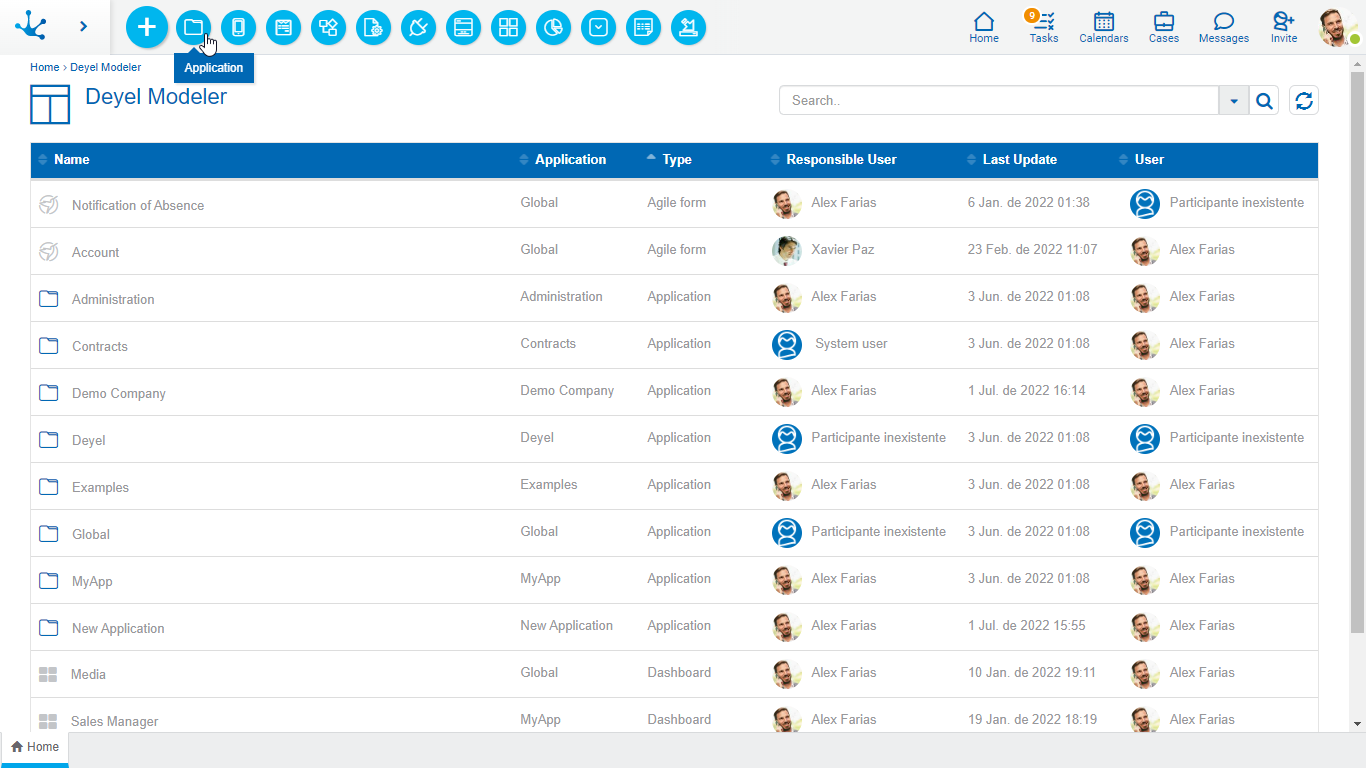Viewport: 1366px width, 768px height.
Task: Click the folder icon beside Contracts
Action: [48, 345]
